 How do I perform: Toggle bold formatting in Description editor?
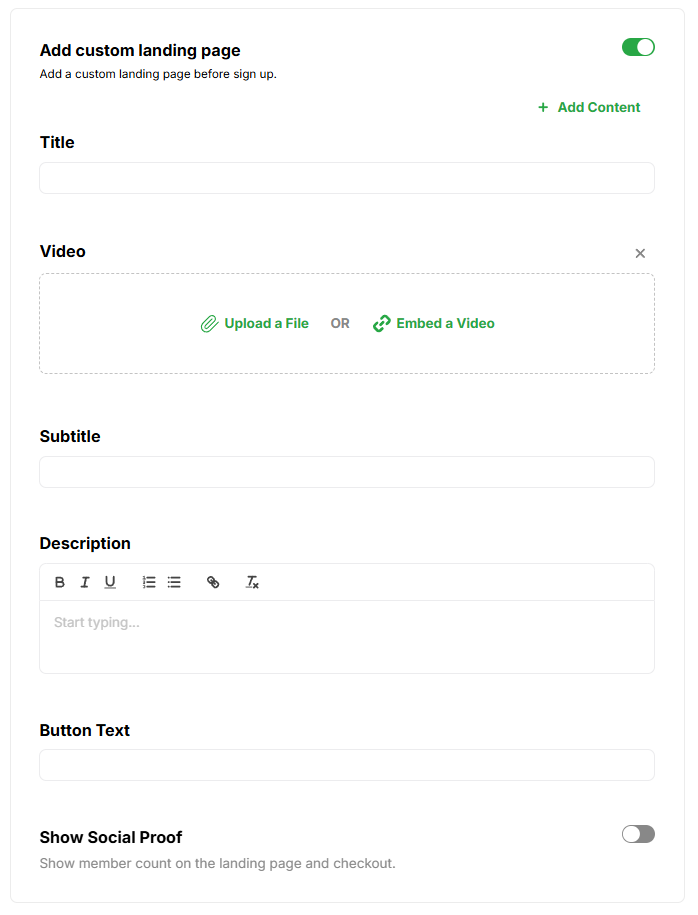(x=60, y=582)
